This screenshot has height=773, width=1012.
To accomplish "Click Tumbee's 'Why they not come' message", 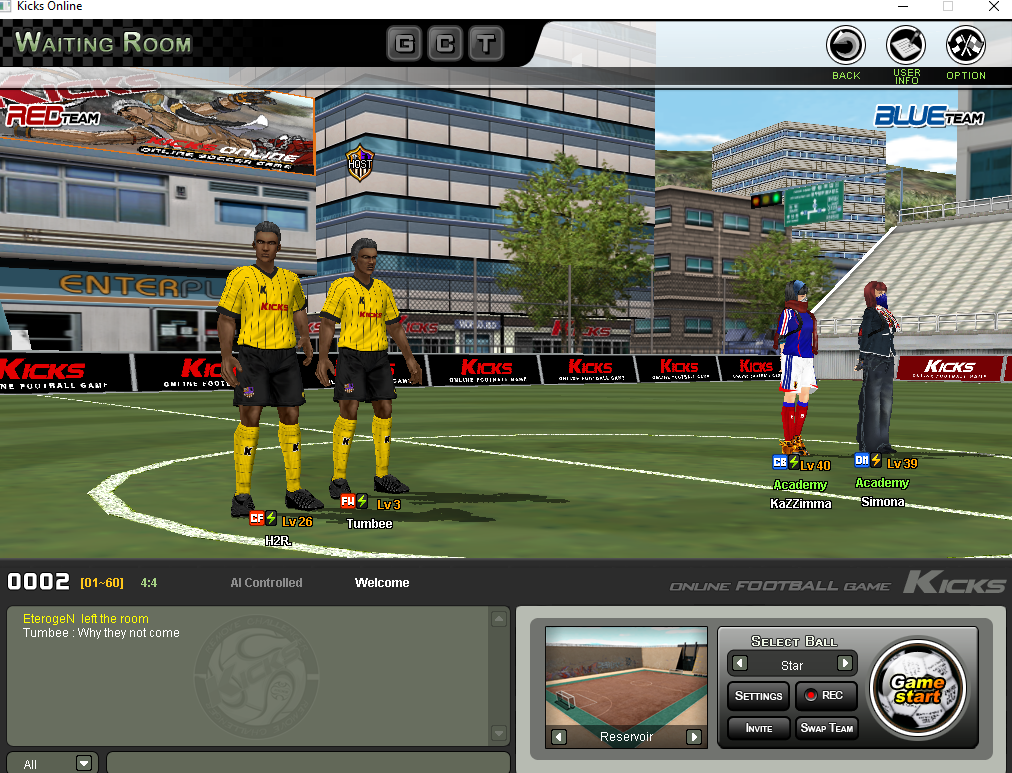I will [x=101, y=632].
